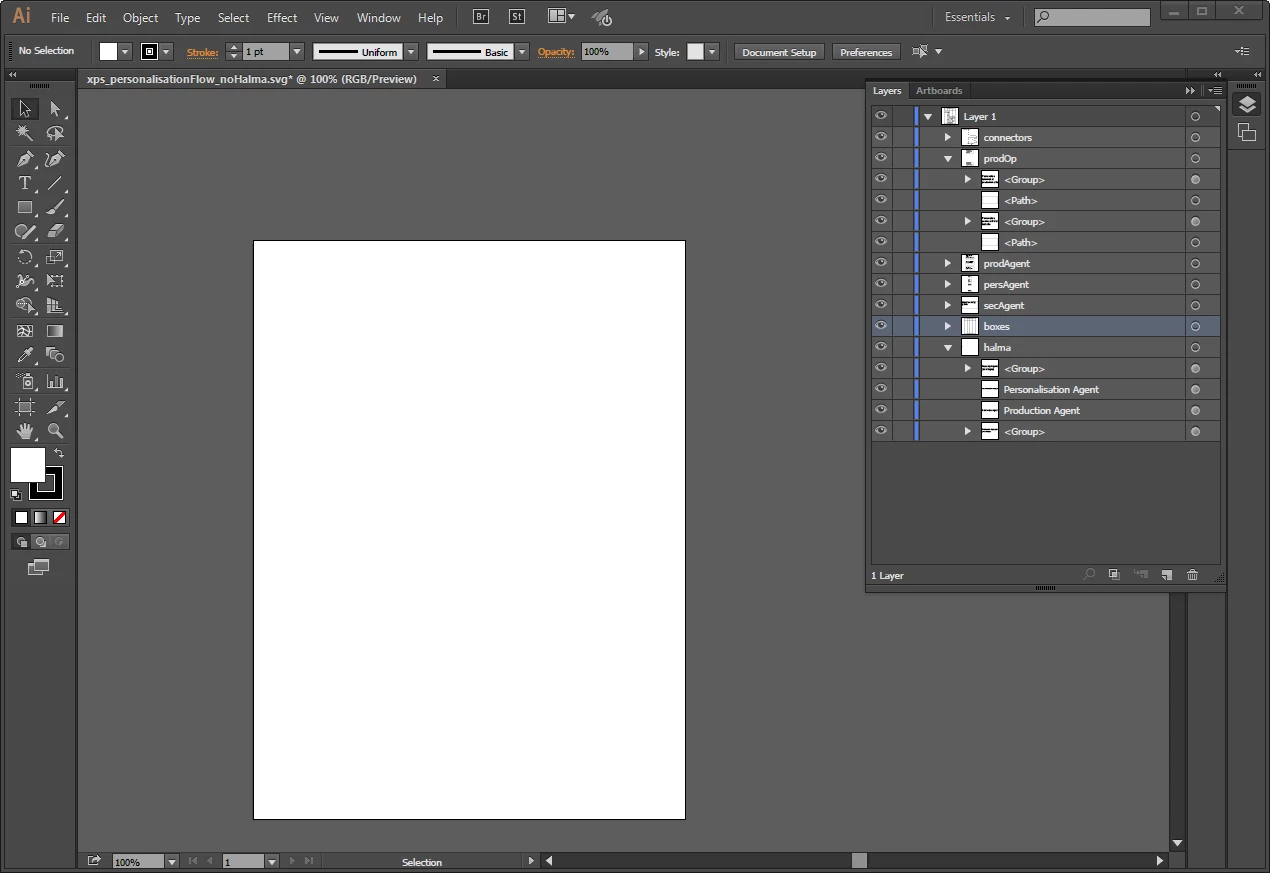
Task: Switch to the Artboards tab
Action: pos(939,90)
